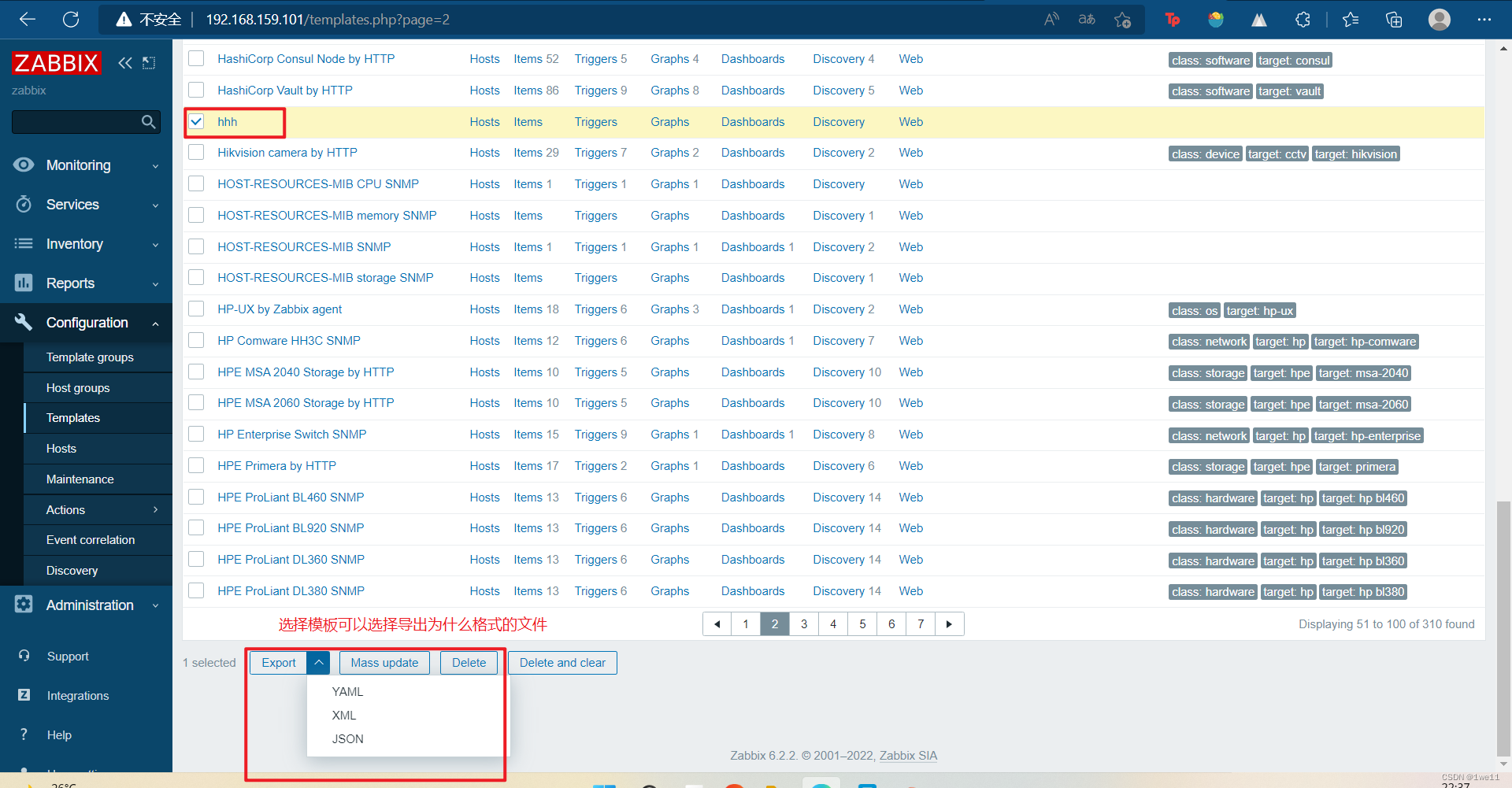
Task: Open the hhh template link
Action: 228,121
